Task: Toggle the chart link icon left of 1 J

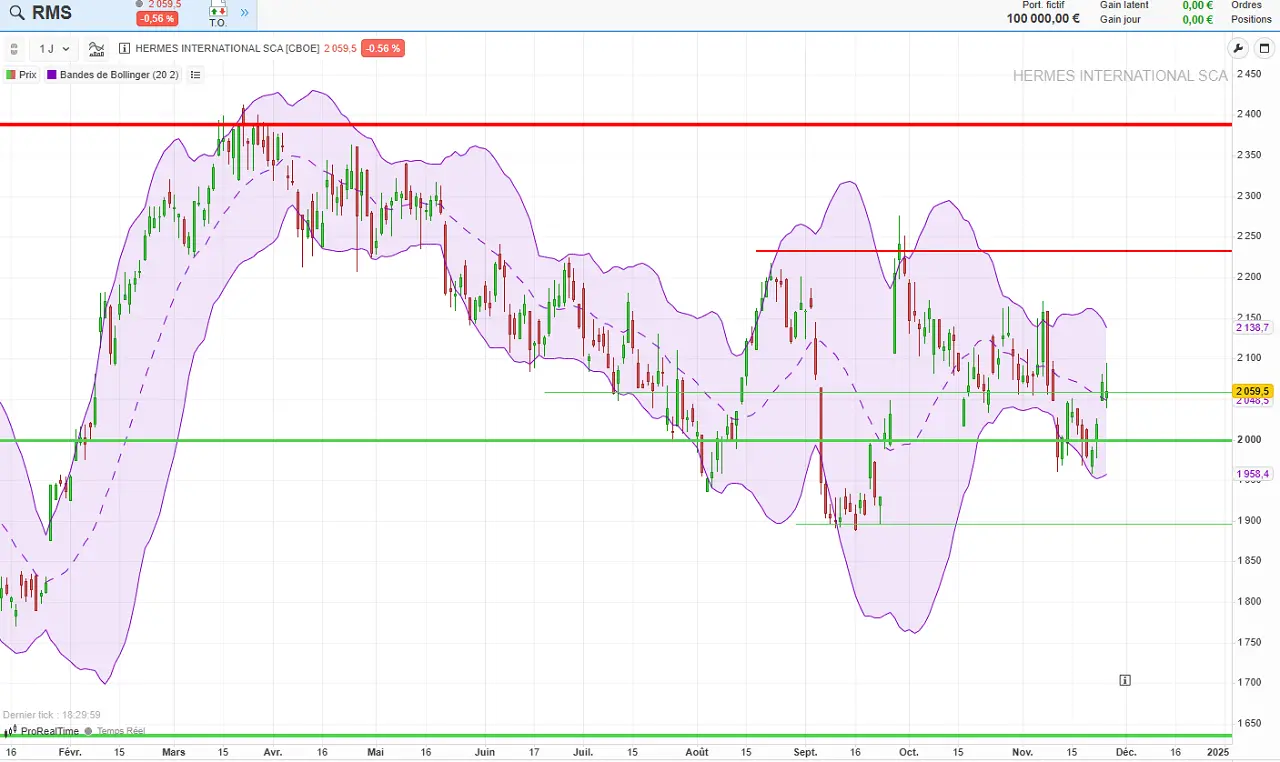Action: 14,48
